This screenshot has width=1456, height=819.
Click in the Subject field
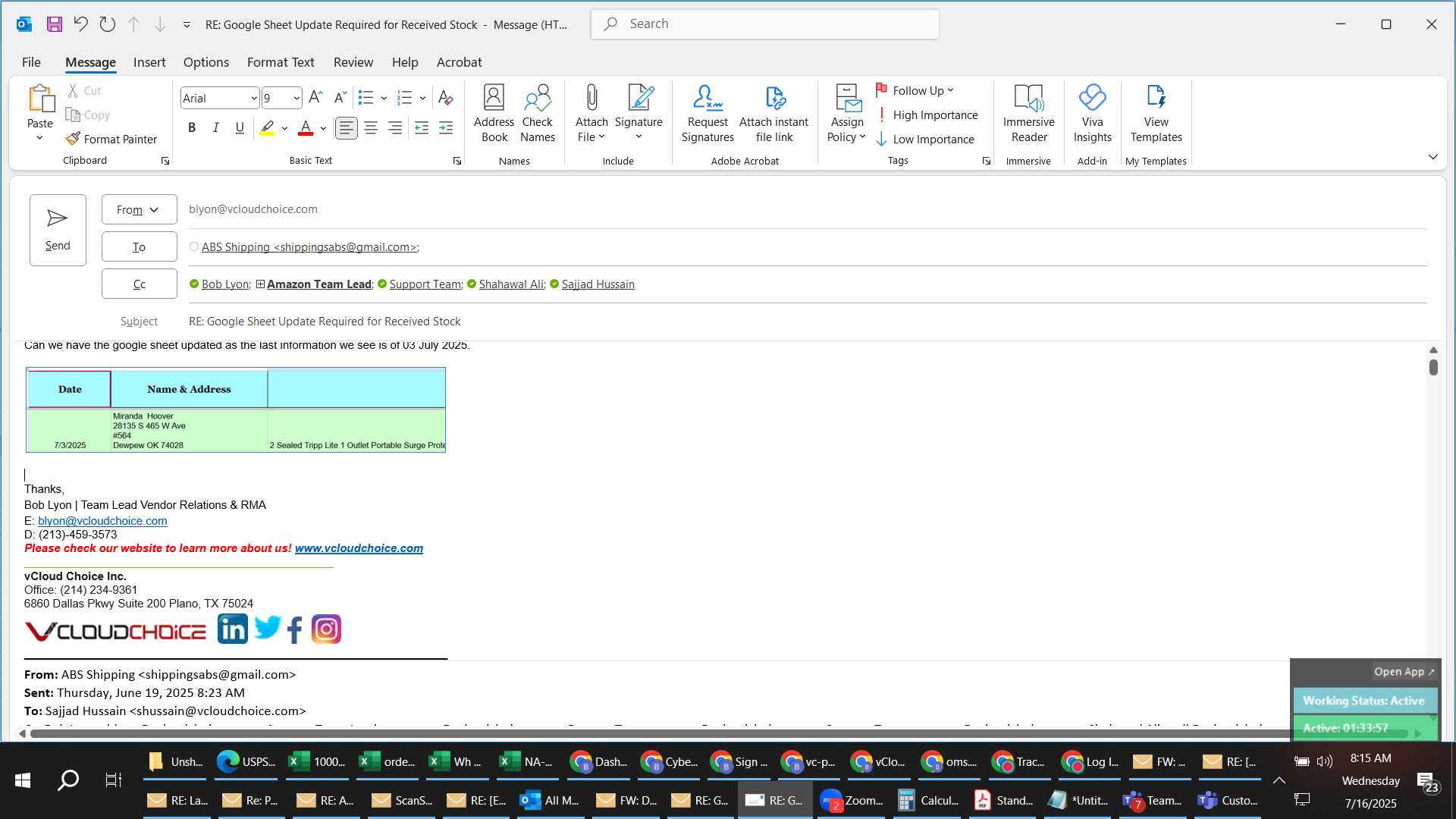click(x=807, y=322)
